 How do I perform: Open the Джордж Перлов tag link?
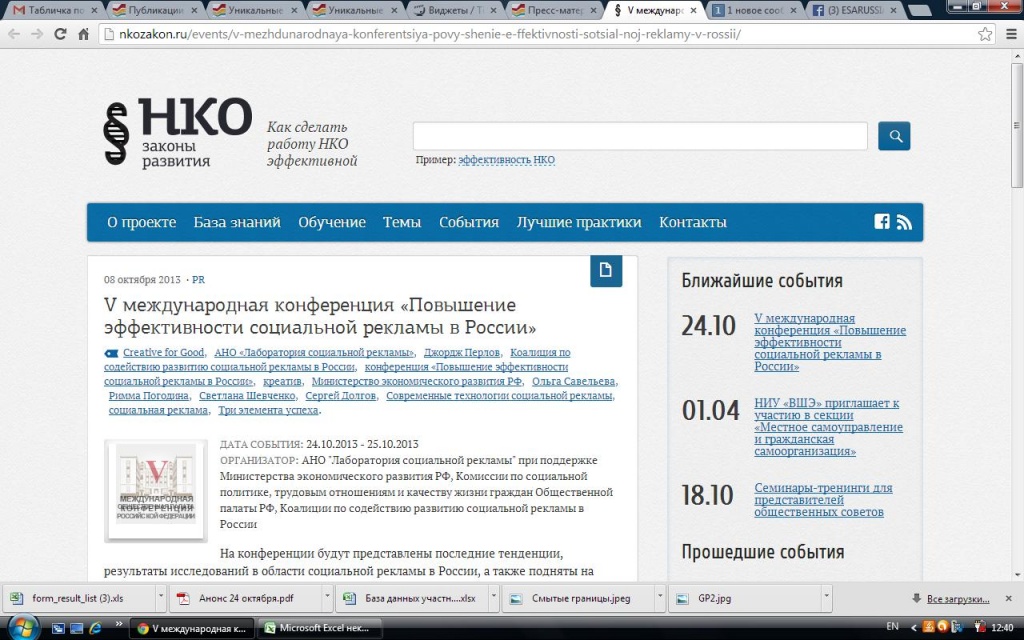[x=462, y=353]
